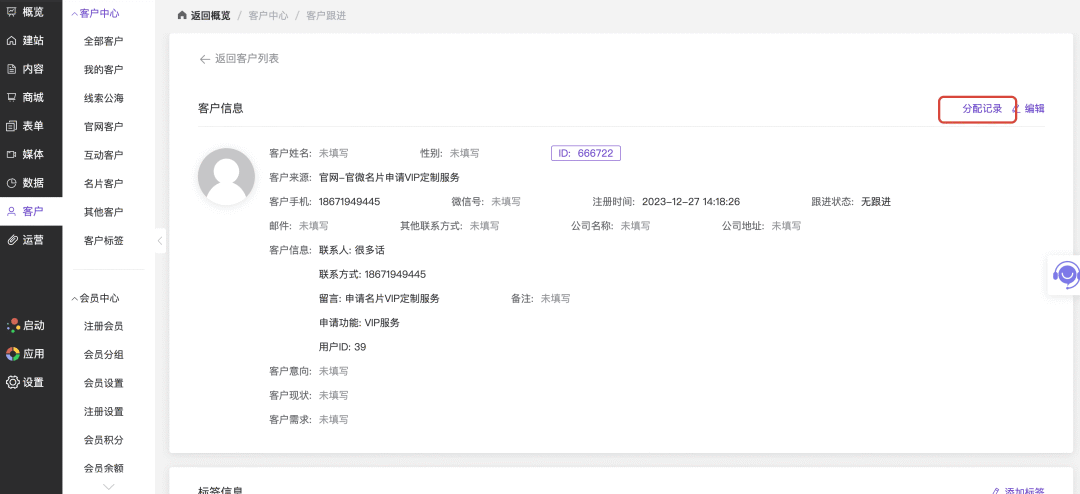Click the customer avatar placeholder
Image resolution: width=1080 pixels, height=494 pixels.
(226, 176)
